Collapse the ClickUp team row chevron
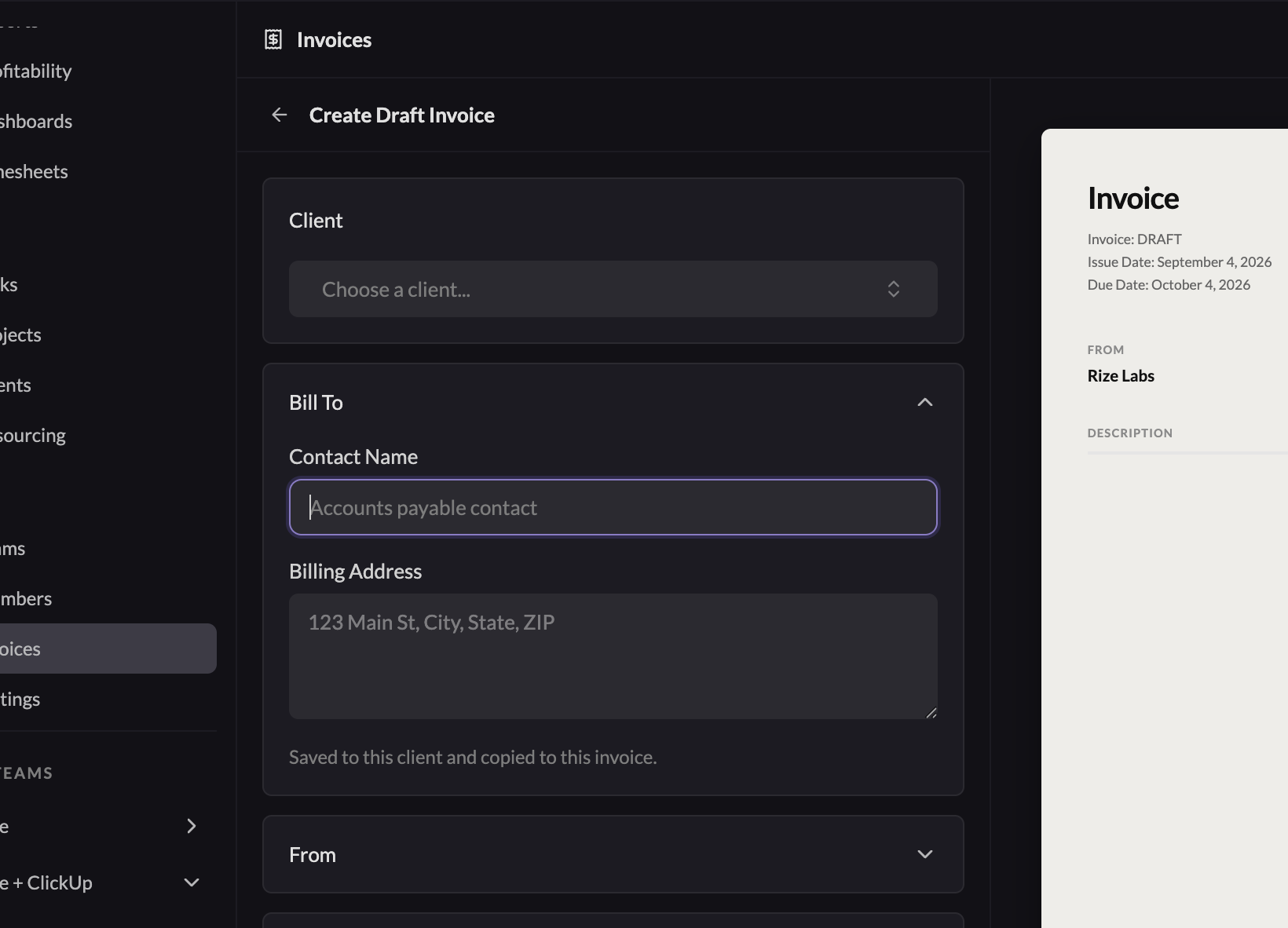This screenshot has width=1288, height=928. pyautogui.click(x=191, y=882)
